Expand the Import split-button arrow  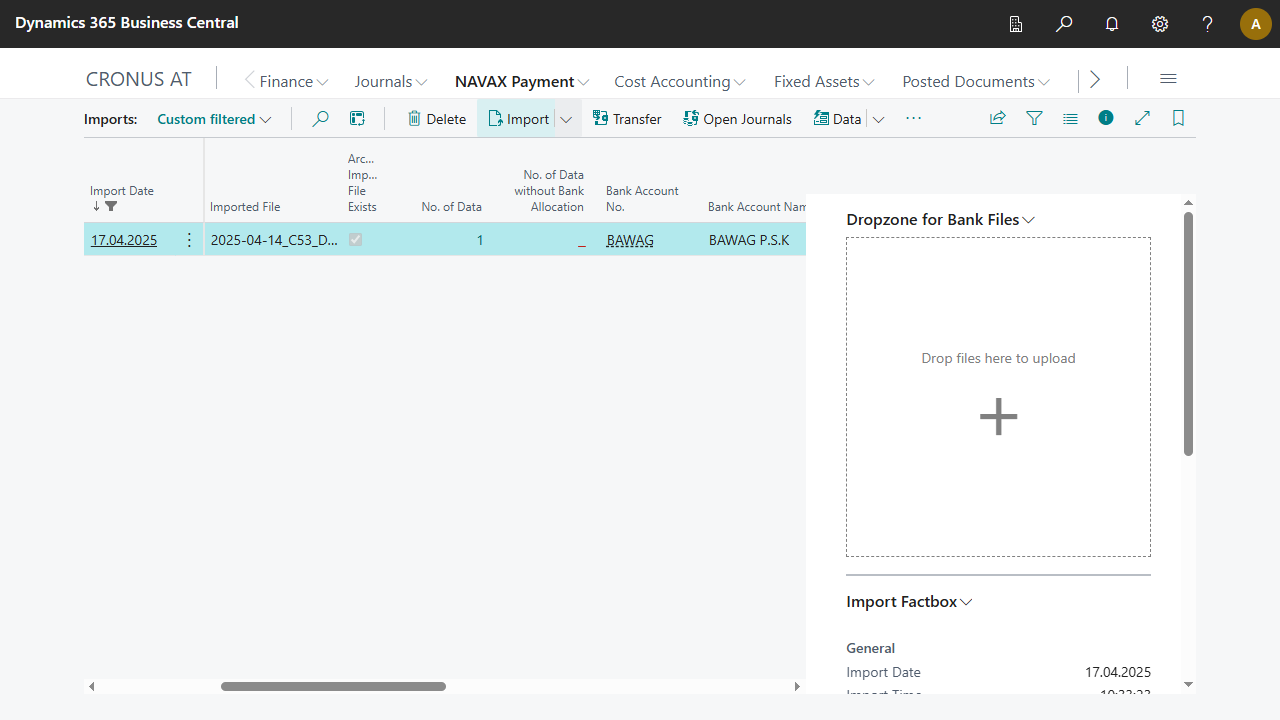point(566,119)
